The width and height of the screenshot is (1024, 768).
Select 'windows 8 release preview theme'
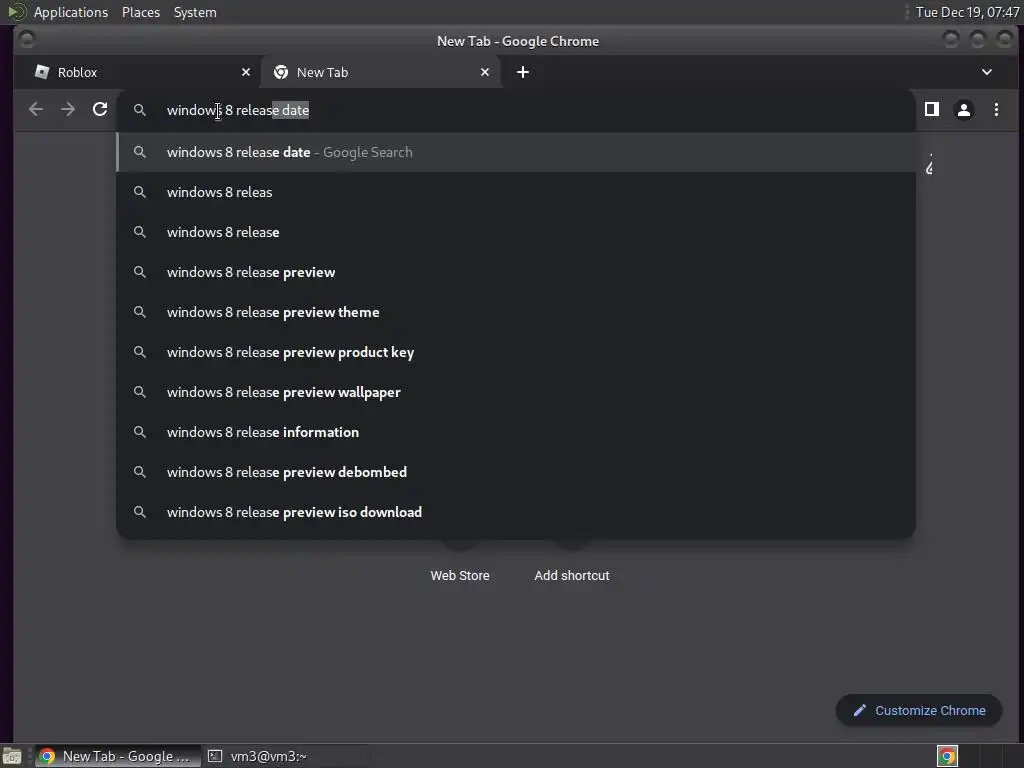click(516, 312)
